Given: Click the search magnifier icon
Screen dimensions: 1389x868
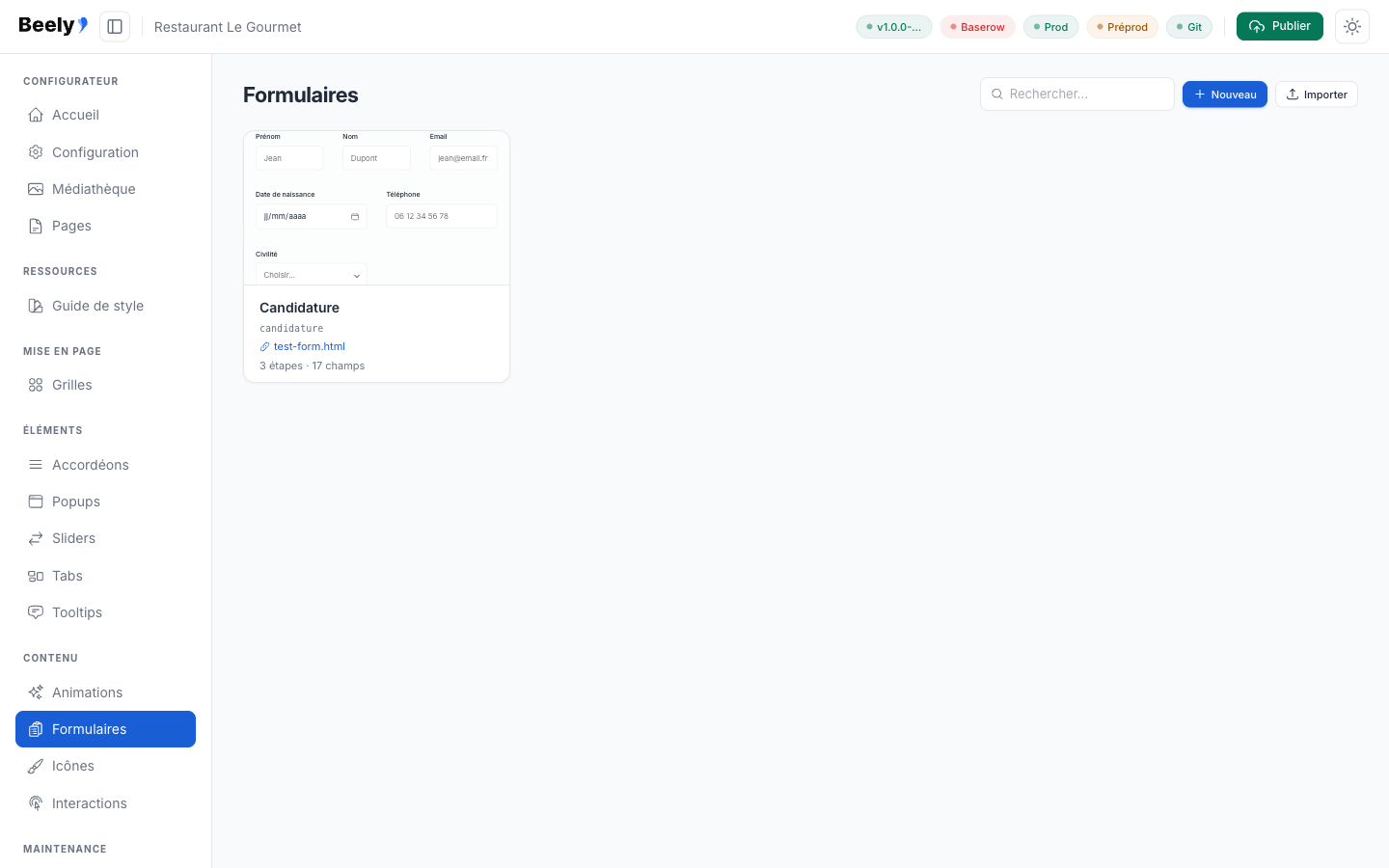Looking at the screenshot, I should tap(997, 94).
